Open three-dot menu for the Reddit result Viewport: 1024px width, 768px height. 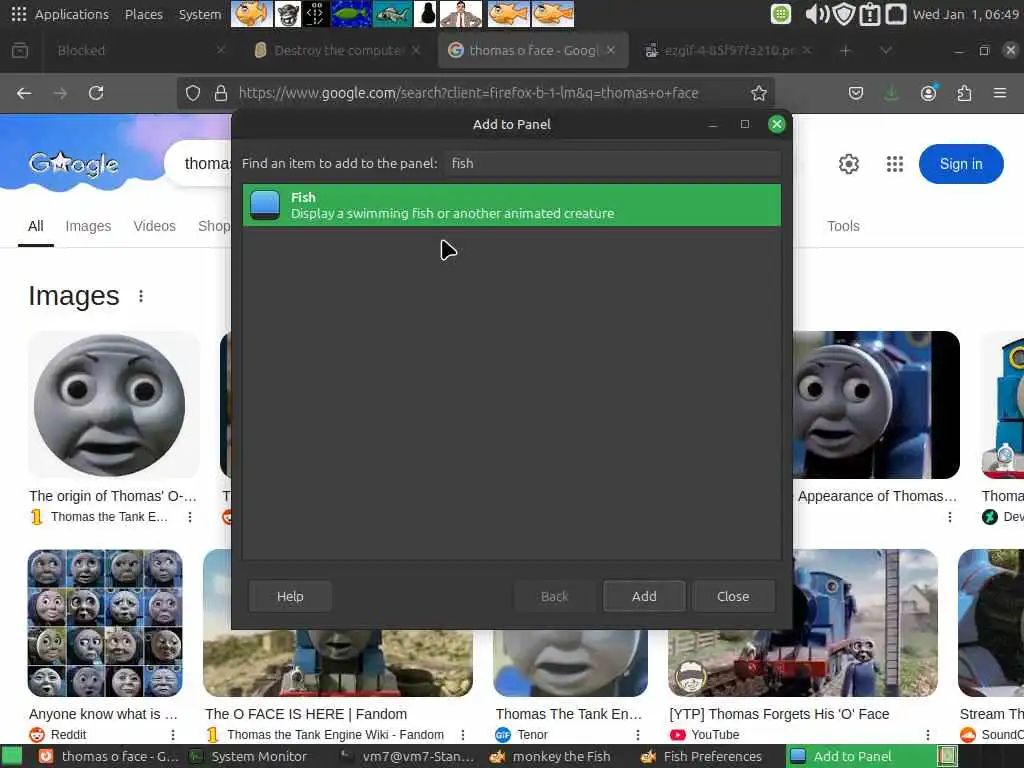173,735
